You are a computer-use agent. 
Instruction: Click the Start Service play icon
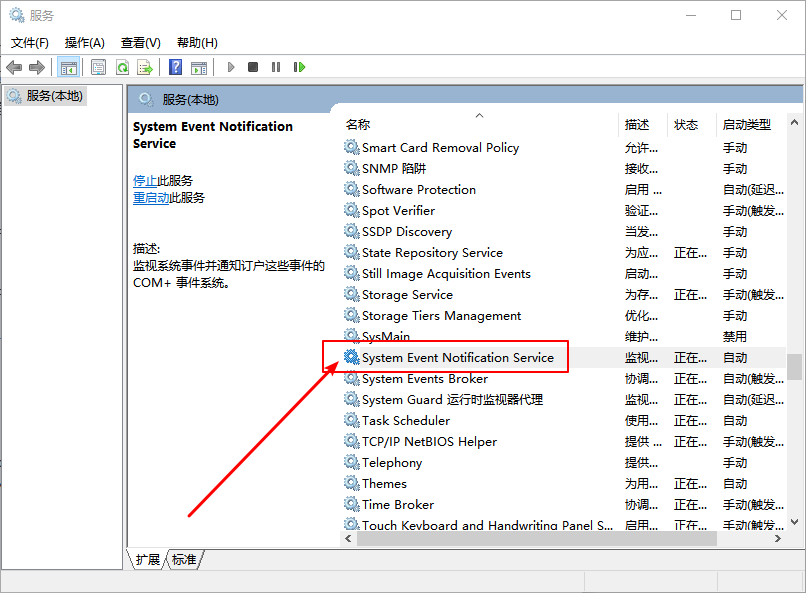231,67
